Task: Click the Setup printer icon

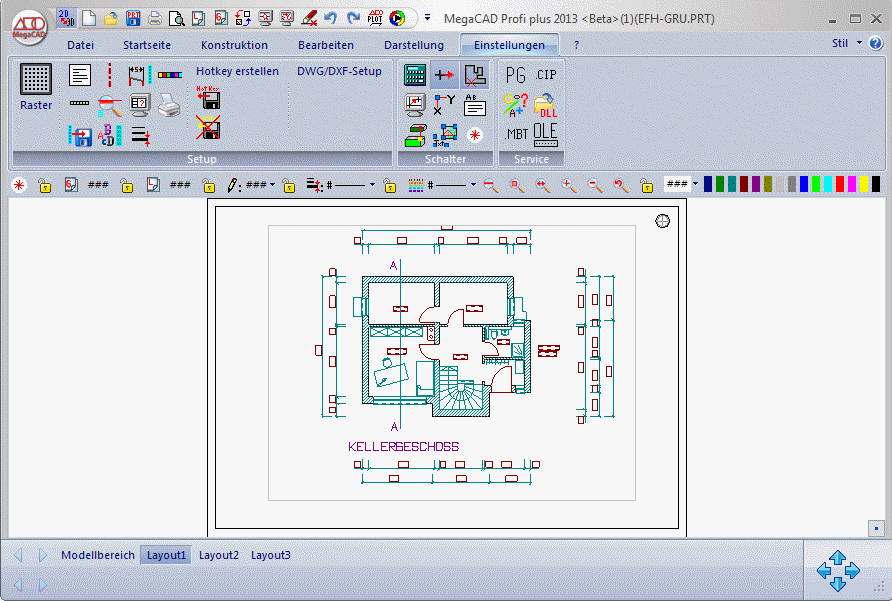Action: [x=169, y=106]
